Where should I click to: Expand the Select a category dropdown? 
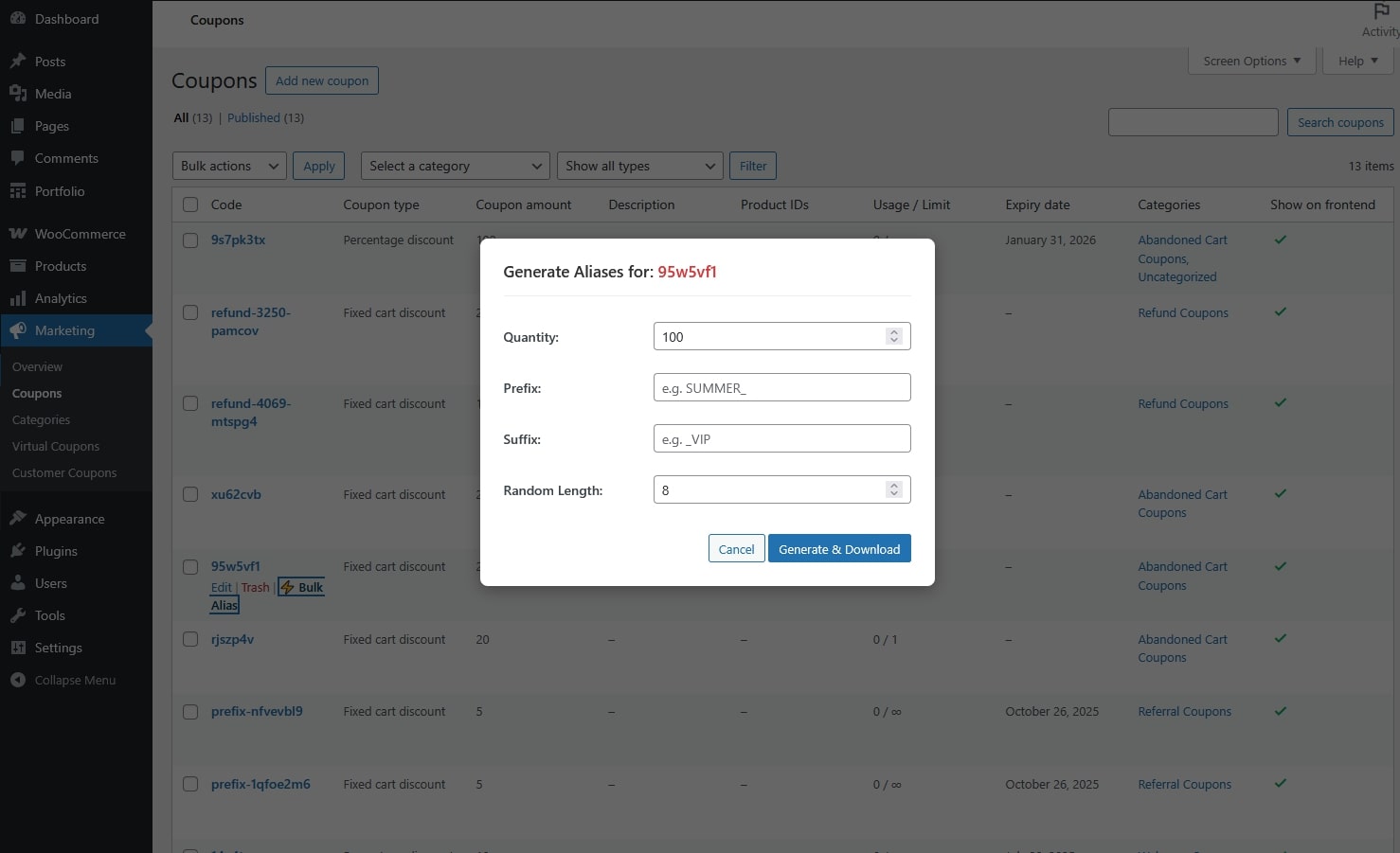coord(455,166)
